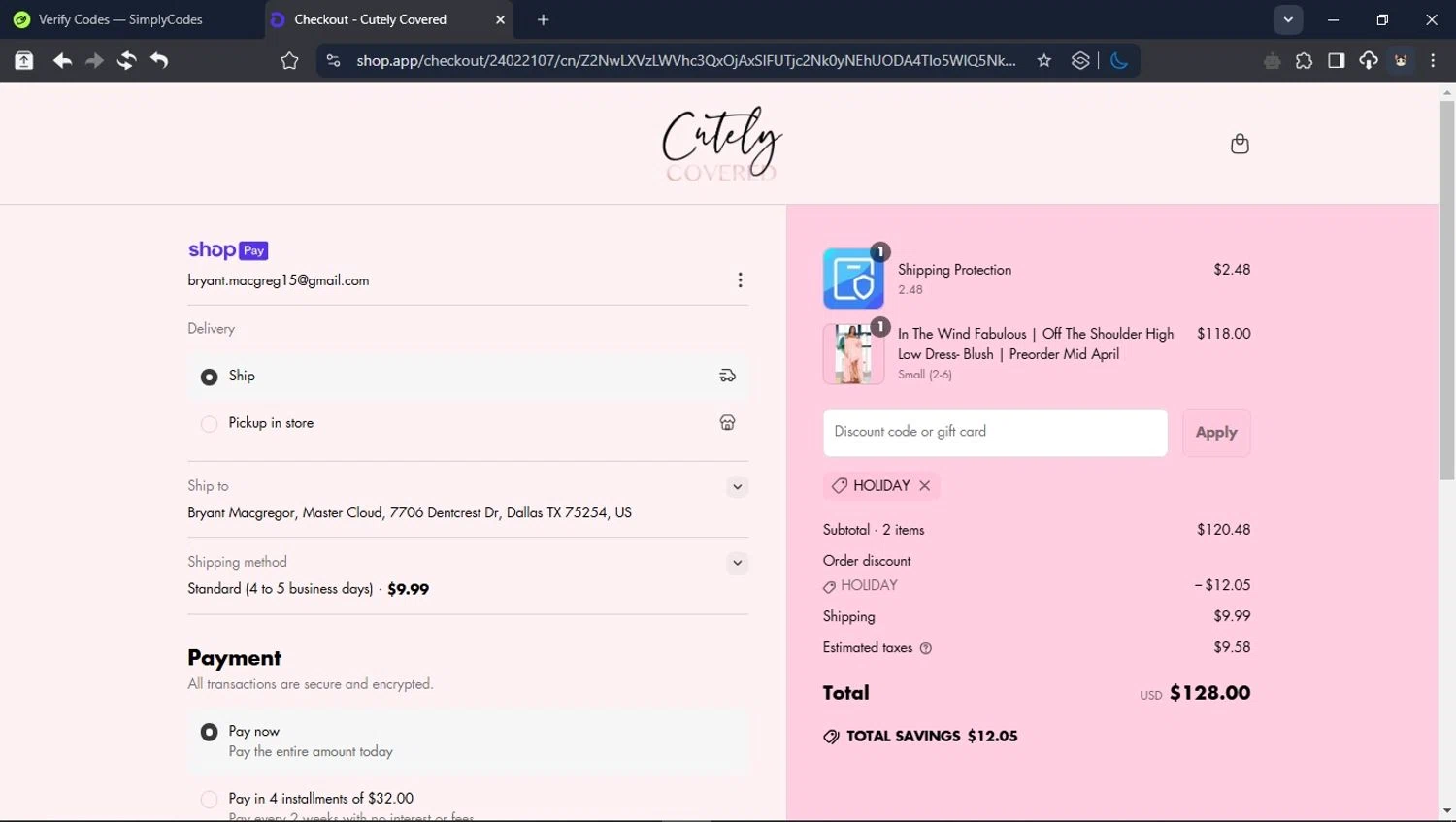The image size is (1456, 822).
Task: Remove the HOLIDAY discount code
Action: click(x=925, y=485)
